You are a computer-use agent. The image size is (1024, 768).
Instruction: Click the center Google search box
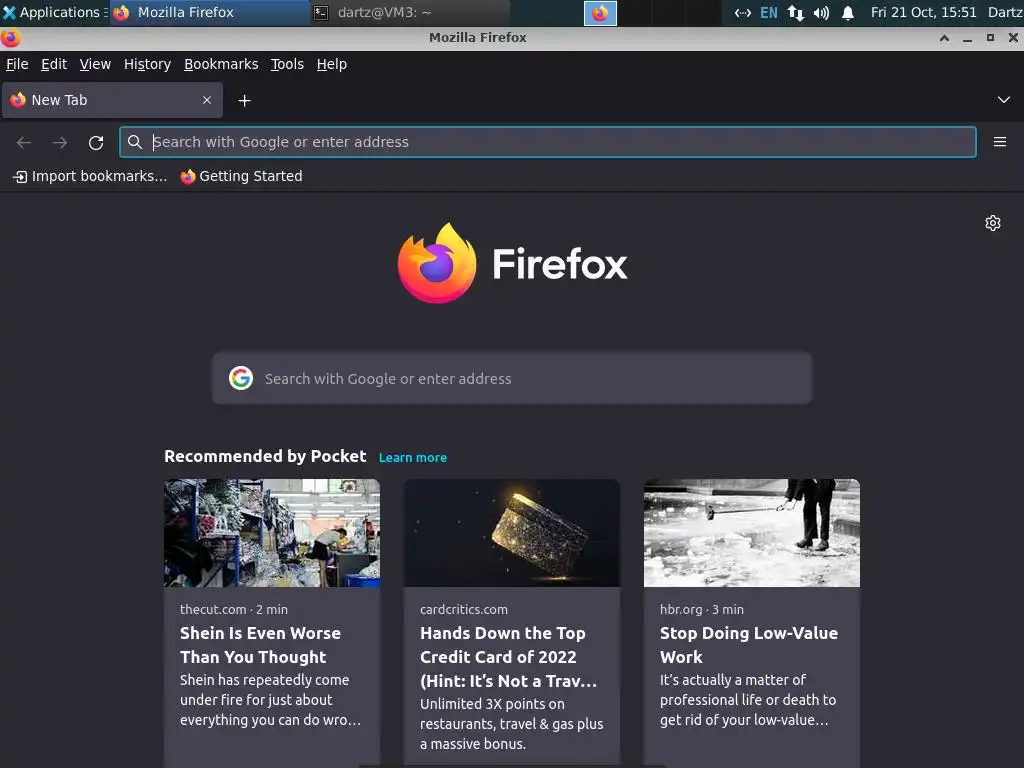(512, 378)
